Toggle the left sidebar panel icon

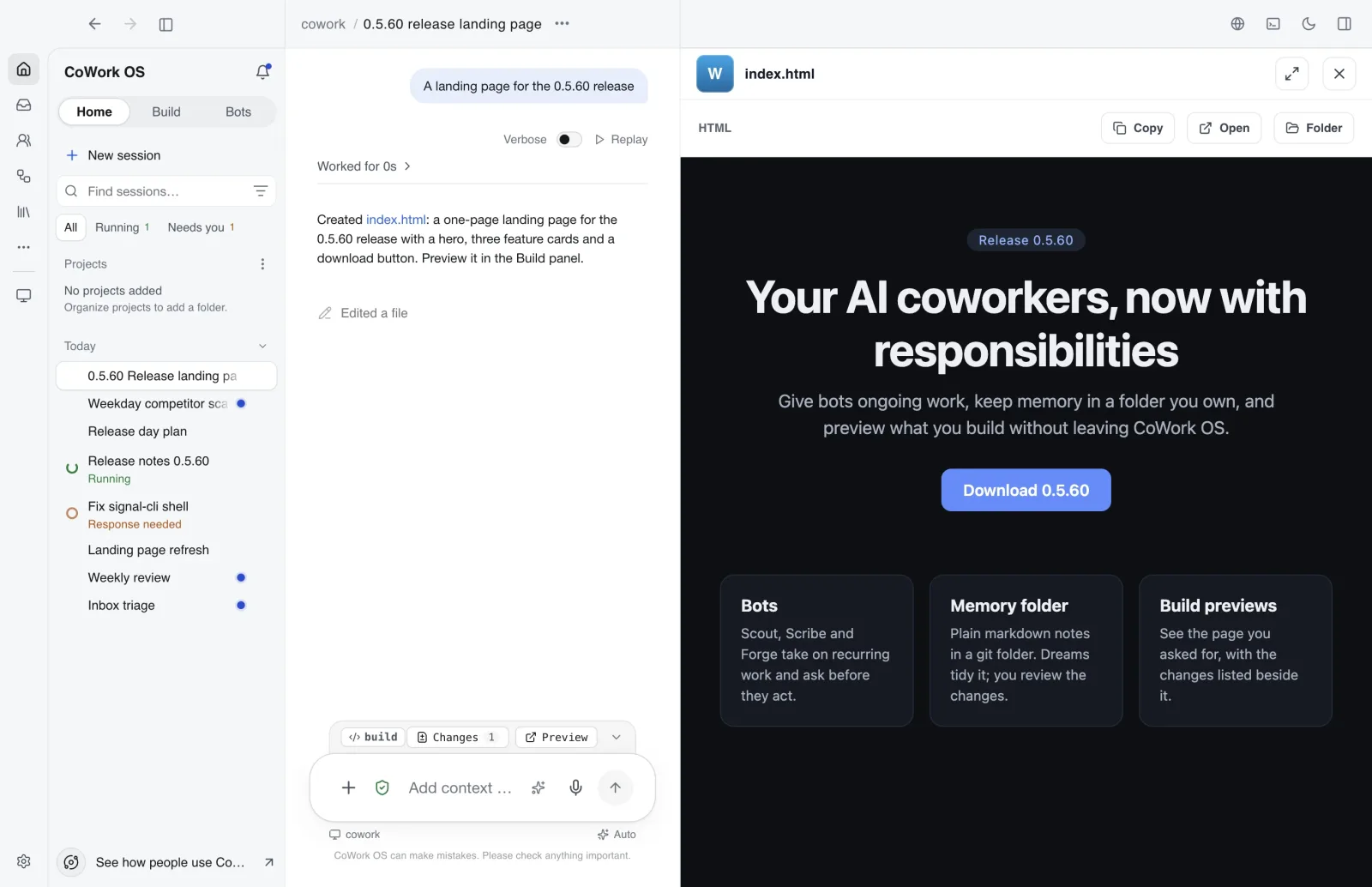pos(166,24)
